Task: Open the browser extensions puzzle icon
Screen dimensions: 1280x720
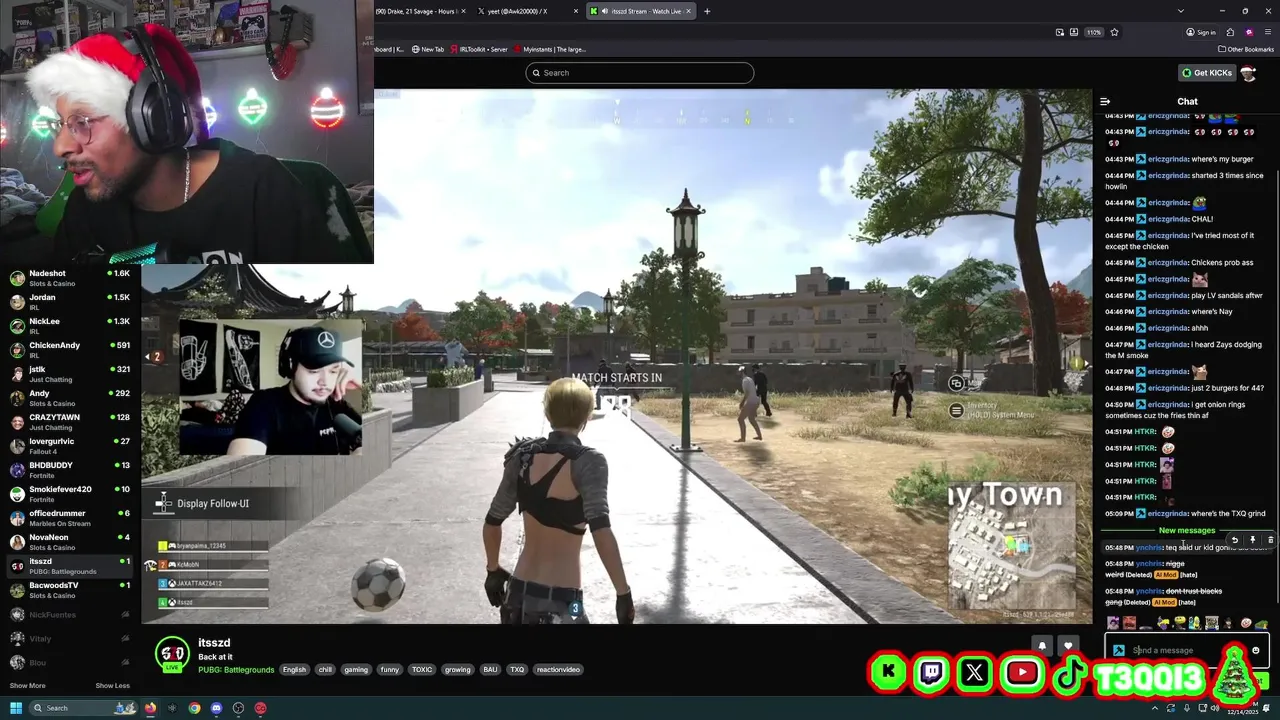Action: (x=1230, y=32)
